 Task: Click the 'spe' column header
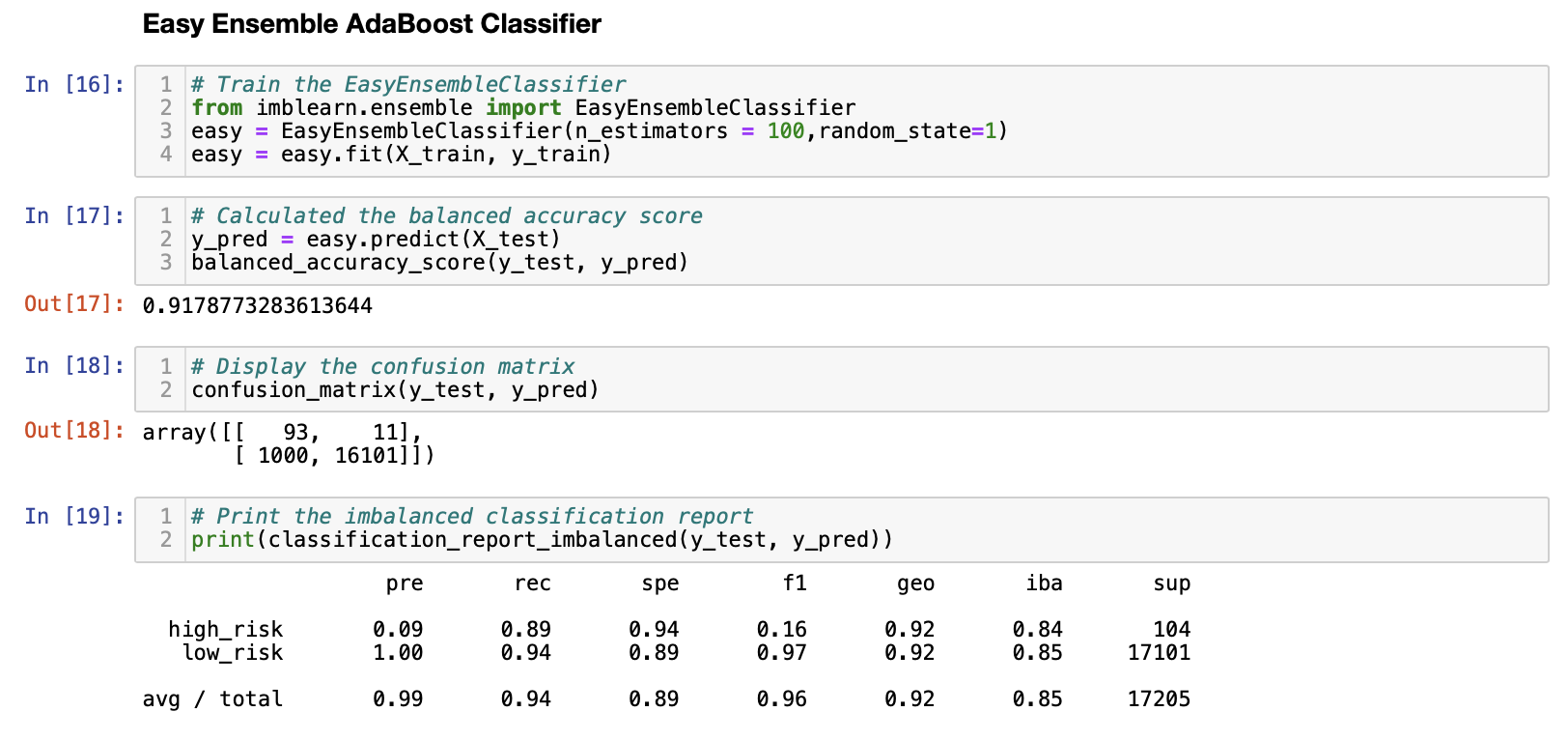coord(660,583)
